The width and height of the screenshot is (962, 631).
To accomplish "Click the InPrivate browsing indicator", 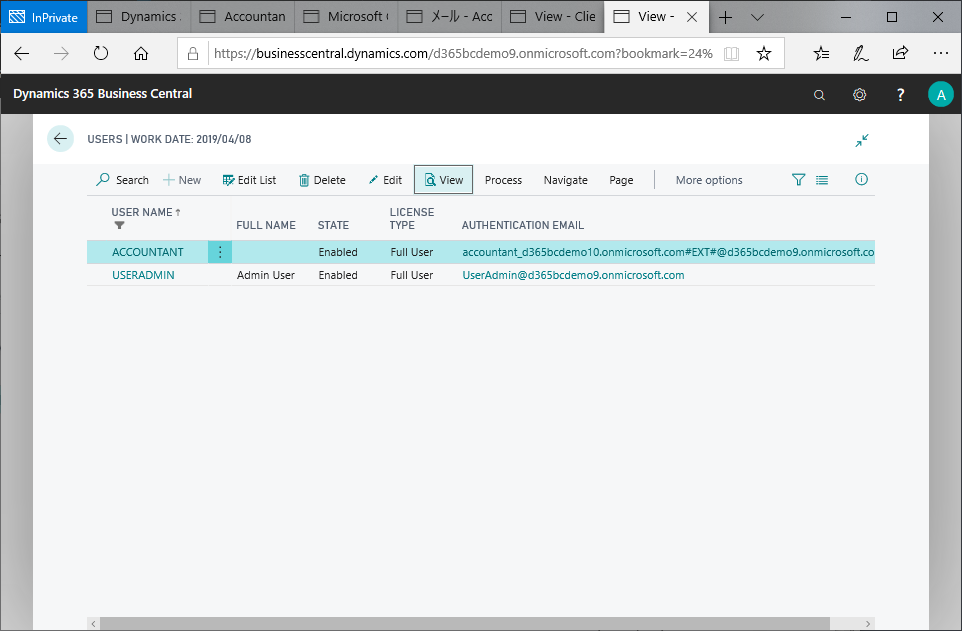I will click(x=44, y=17).
